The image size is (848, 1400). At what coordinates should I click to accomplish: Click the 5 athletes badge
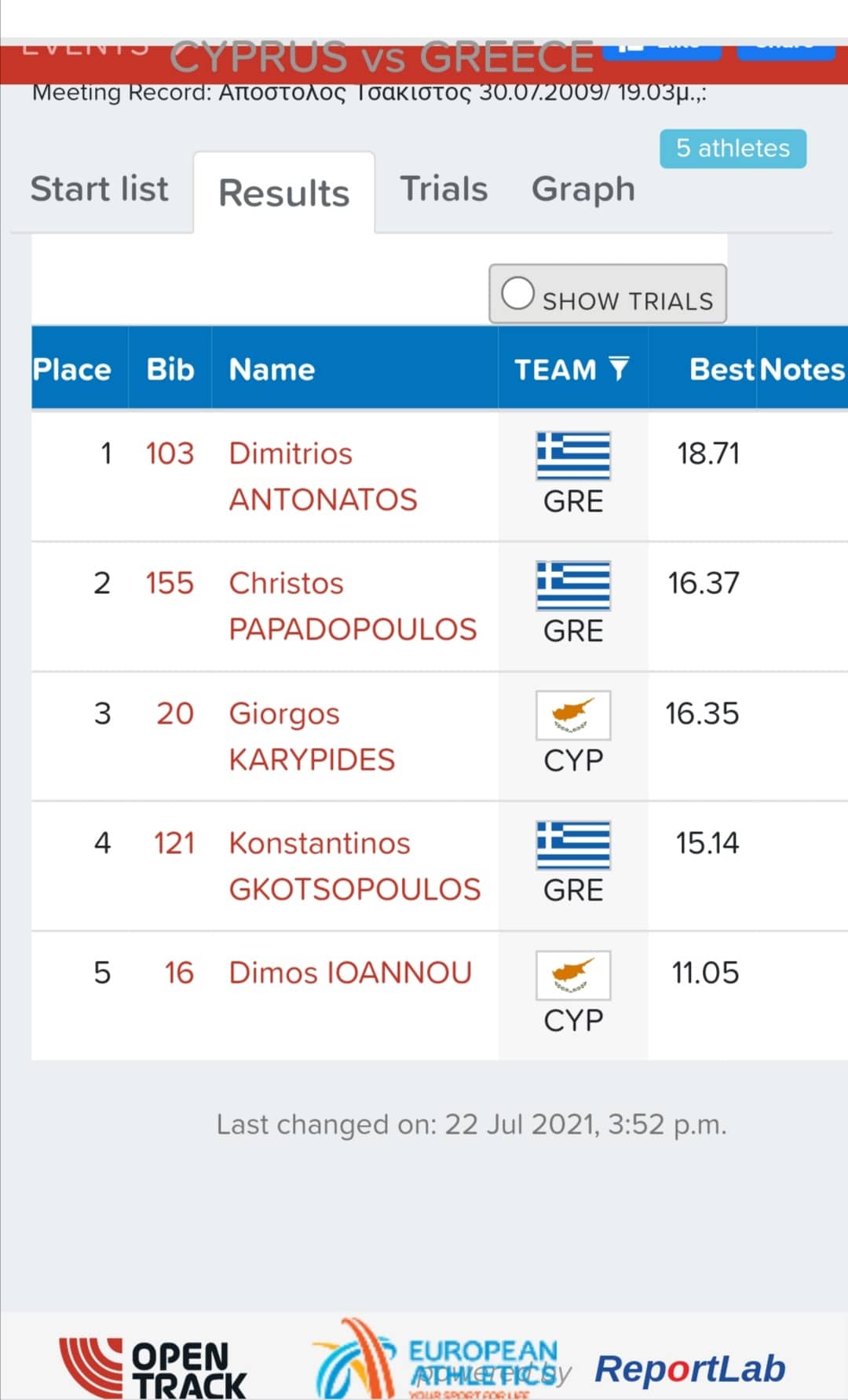pyautogui.click(x=733, y=148)
